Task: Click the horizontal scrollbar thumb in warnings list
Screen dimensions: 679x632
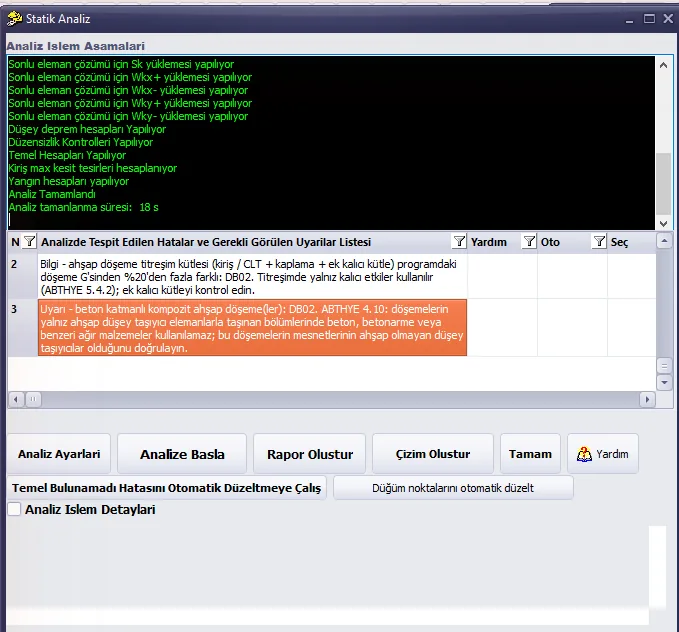Action: tap(33, 399)
